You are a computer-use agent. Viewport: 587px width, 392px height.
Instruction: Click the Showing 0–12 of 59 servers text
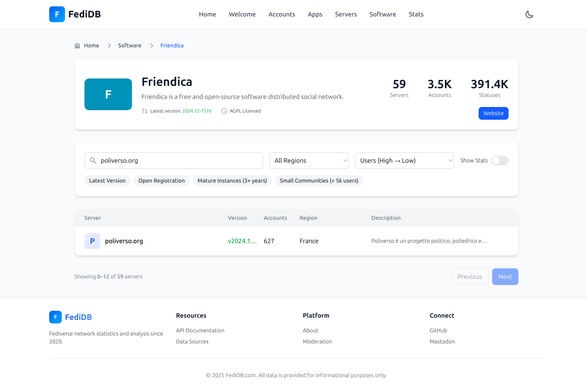pos(109,277)
